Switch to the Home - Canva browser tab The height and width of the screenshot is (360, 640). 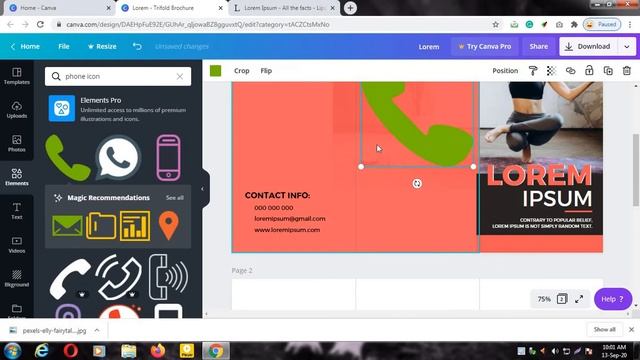point(59,8)
